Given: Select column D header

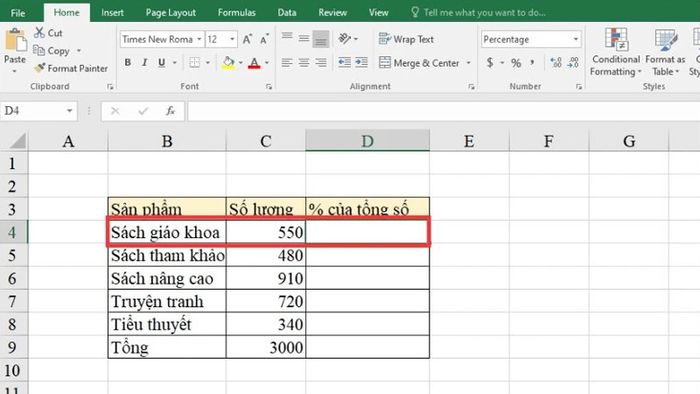Looking at the screenshot, I should click(367, 141).
